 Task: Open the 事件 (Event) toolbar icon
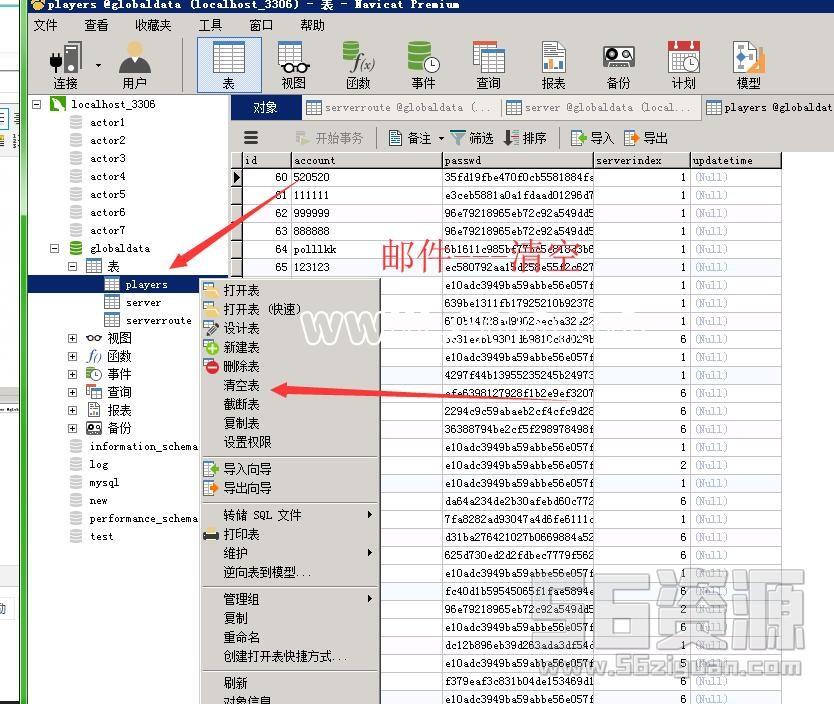tap(423, 64)
